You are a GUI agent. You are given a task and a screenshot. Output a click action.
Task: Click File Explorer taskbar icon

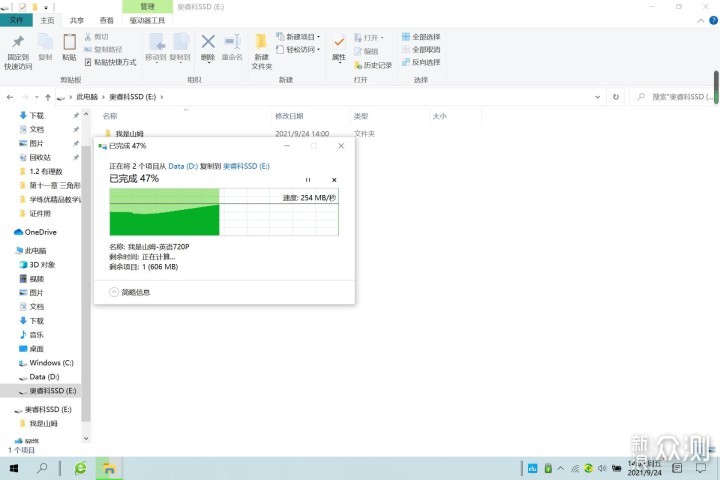(x=109, y=469)
